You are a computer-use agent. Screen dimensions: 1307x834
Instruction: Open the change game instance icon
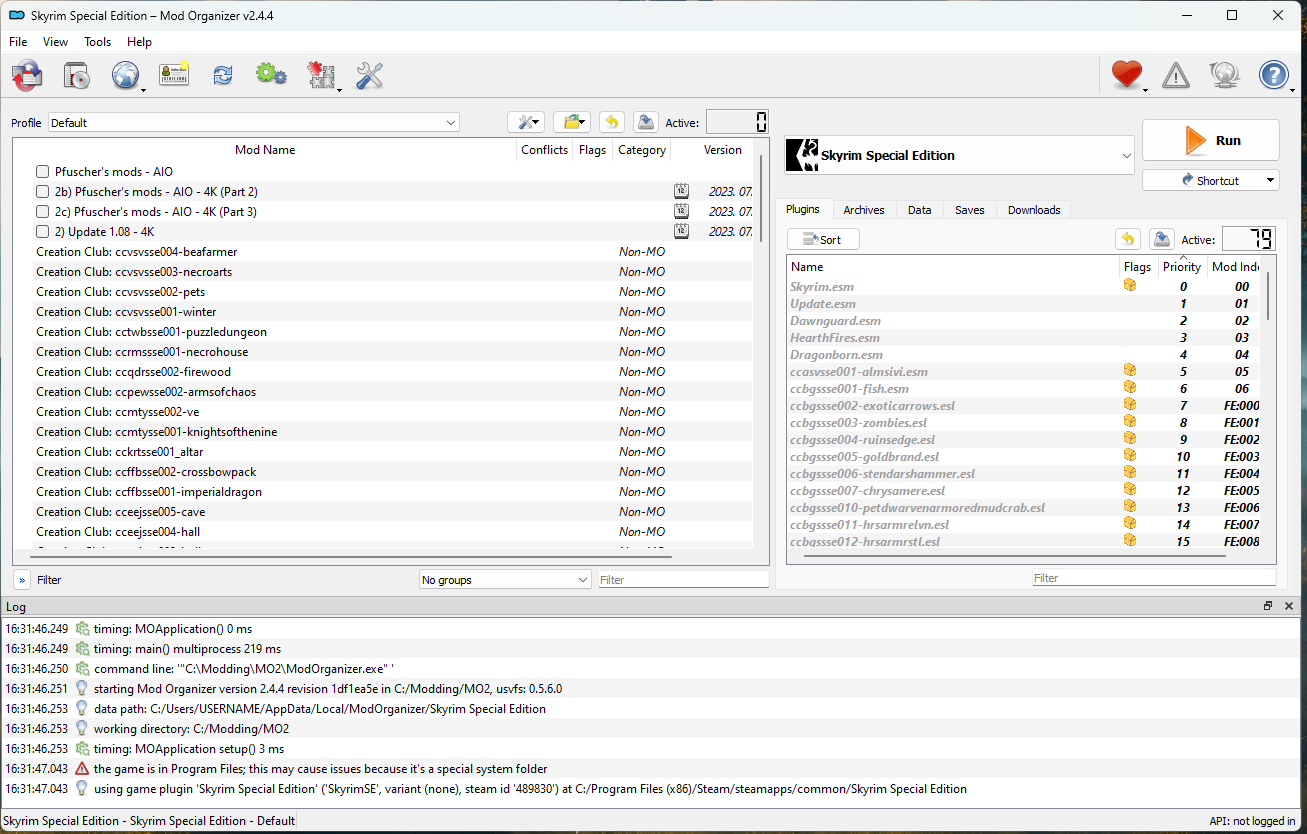click(x=27, y=75)
